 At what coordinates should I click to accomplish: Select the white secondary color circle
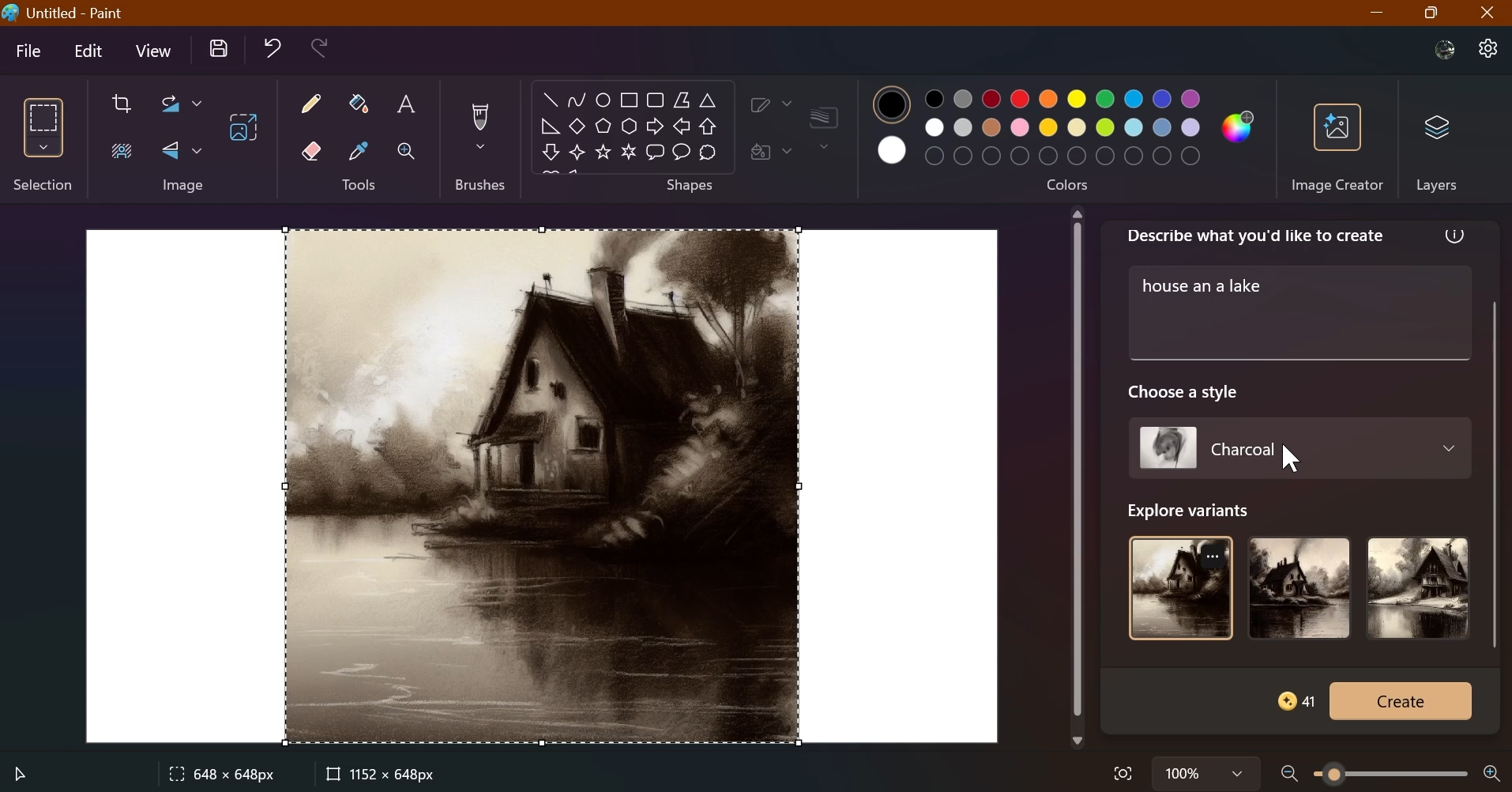coord(893,151)
